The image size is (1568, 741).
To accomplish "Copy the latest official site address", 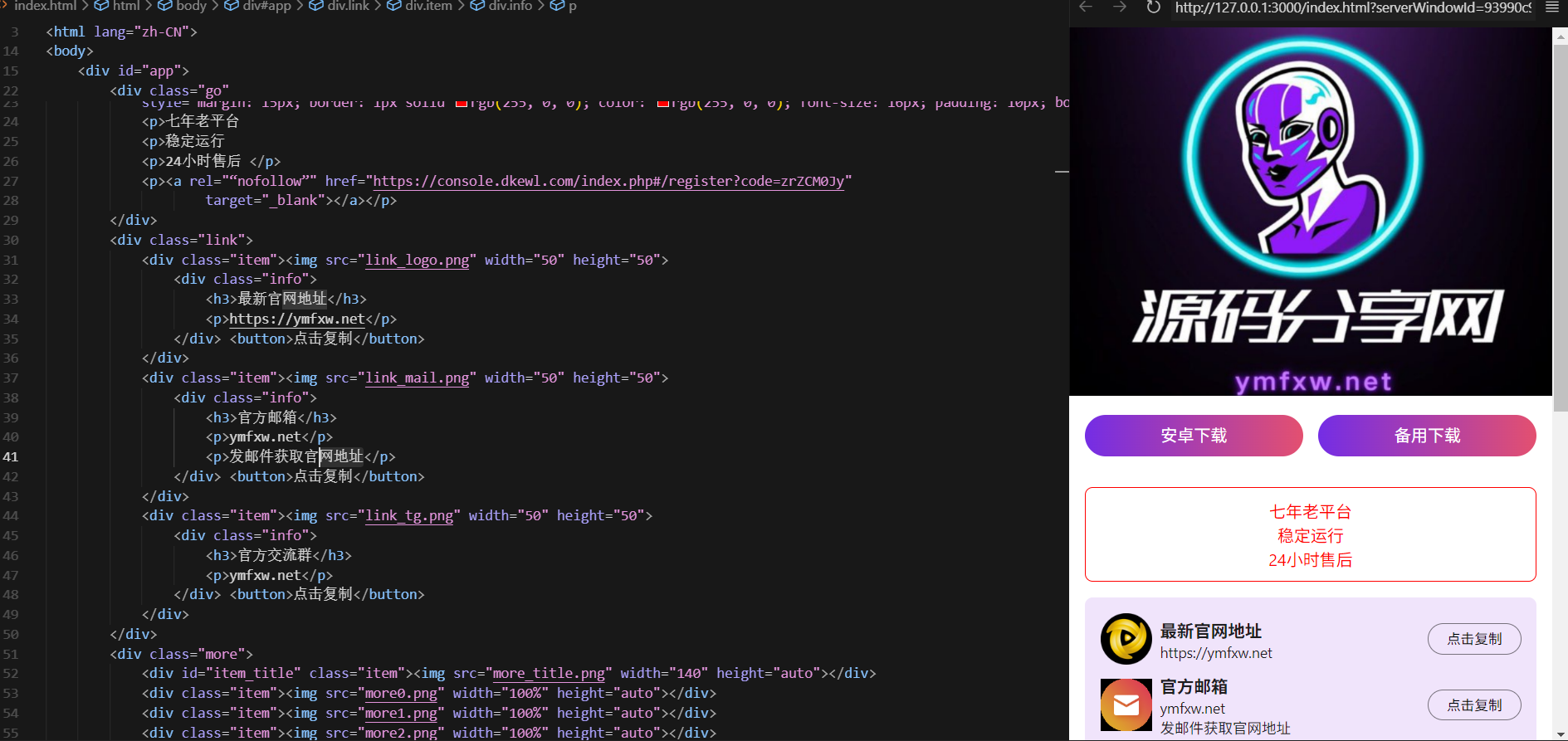I will pos(1473,639).
